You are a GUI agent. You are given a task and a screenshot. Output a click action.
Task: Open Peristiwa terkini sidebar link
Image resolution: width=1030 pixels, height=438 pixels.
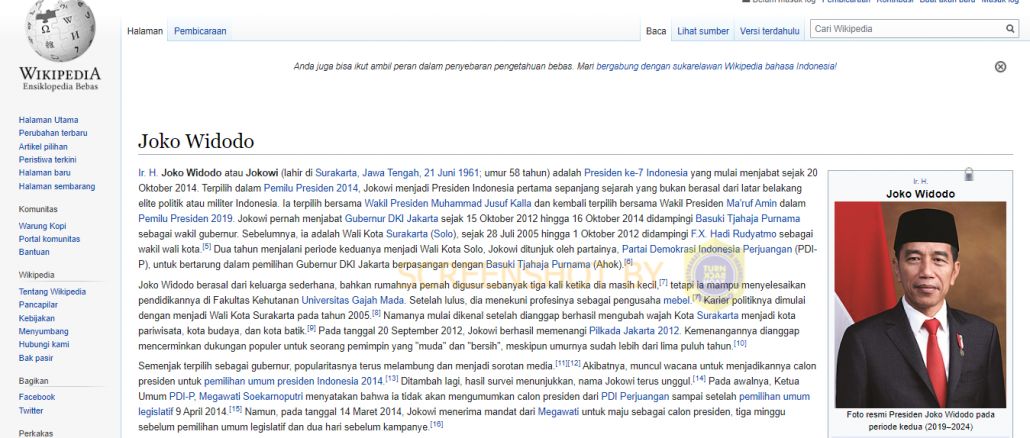click(47, 160)
